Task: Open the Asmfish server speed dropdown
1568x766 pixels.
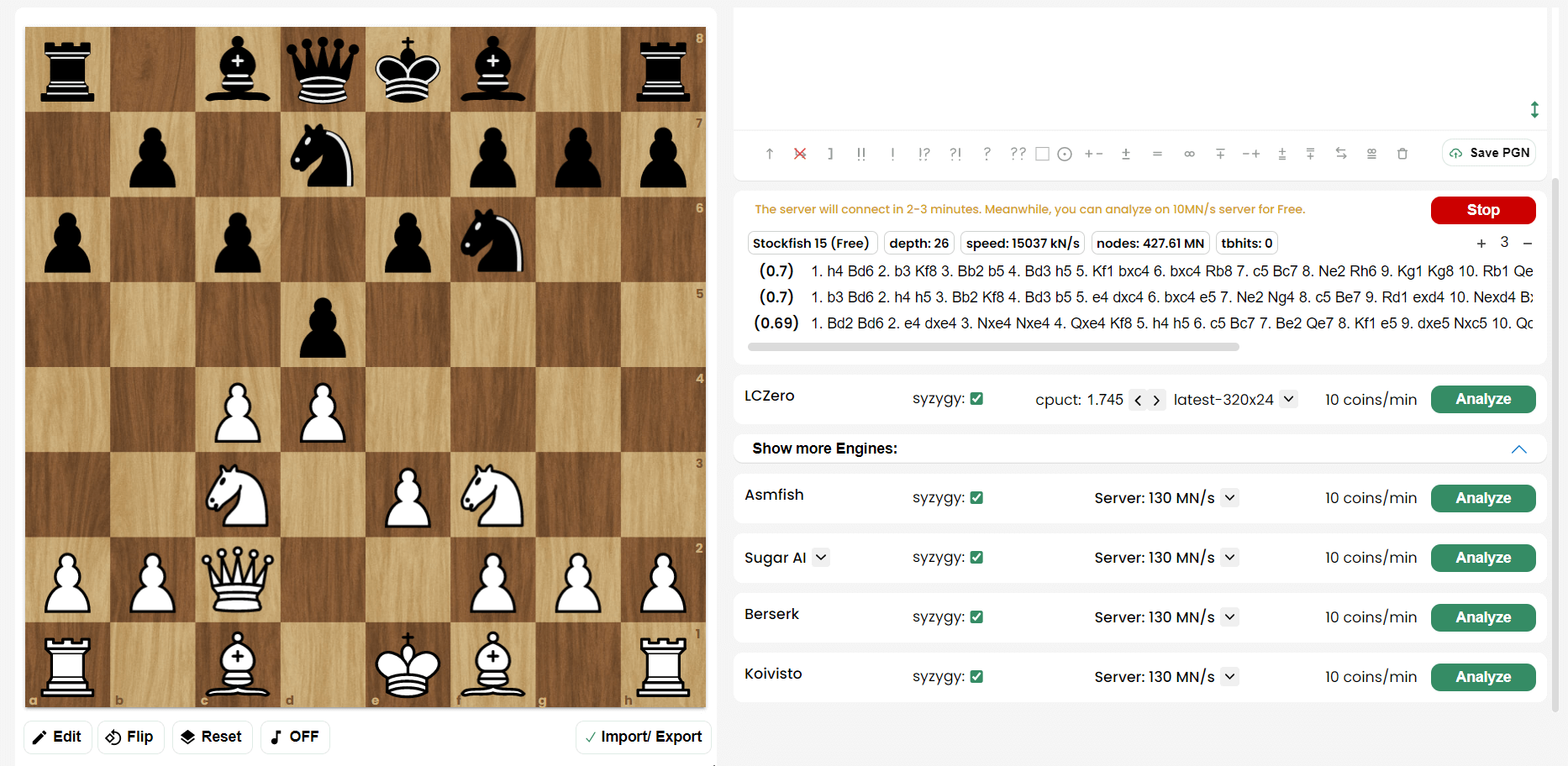Action: click(1229, 497)
